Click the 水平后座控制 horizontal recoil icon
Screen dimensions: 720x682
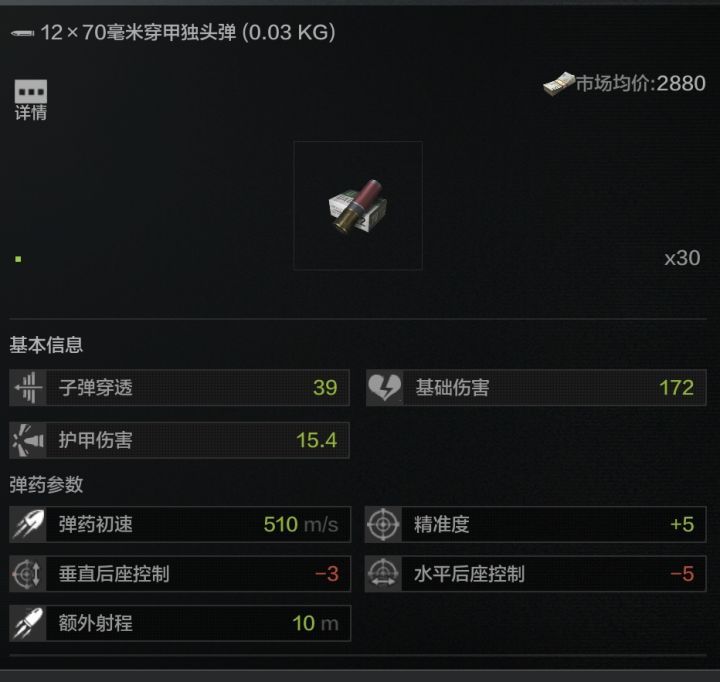tap(383, 574)
